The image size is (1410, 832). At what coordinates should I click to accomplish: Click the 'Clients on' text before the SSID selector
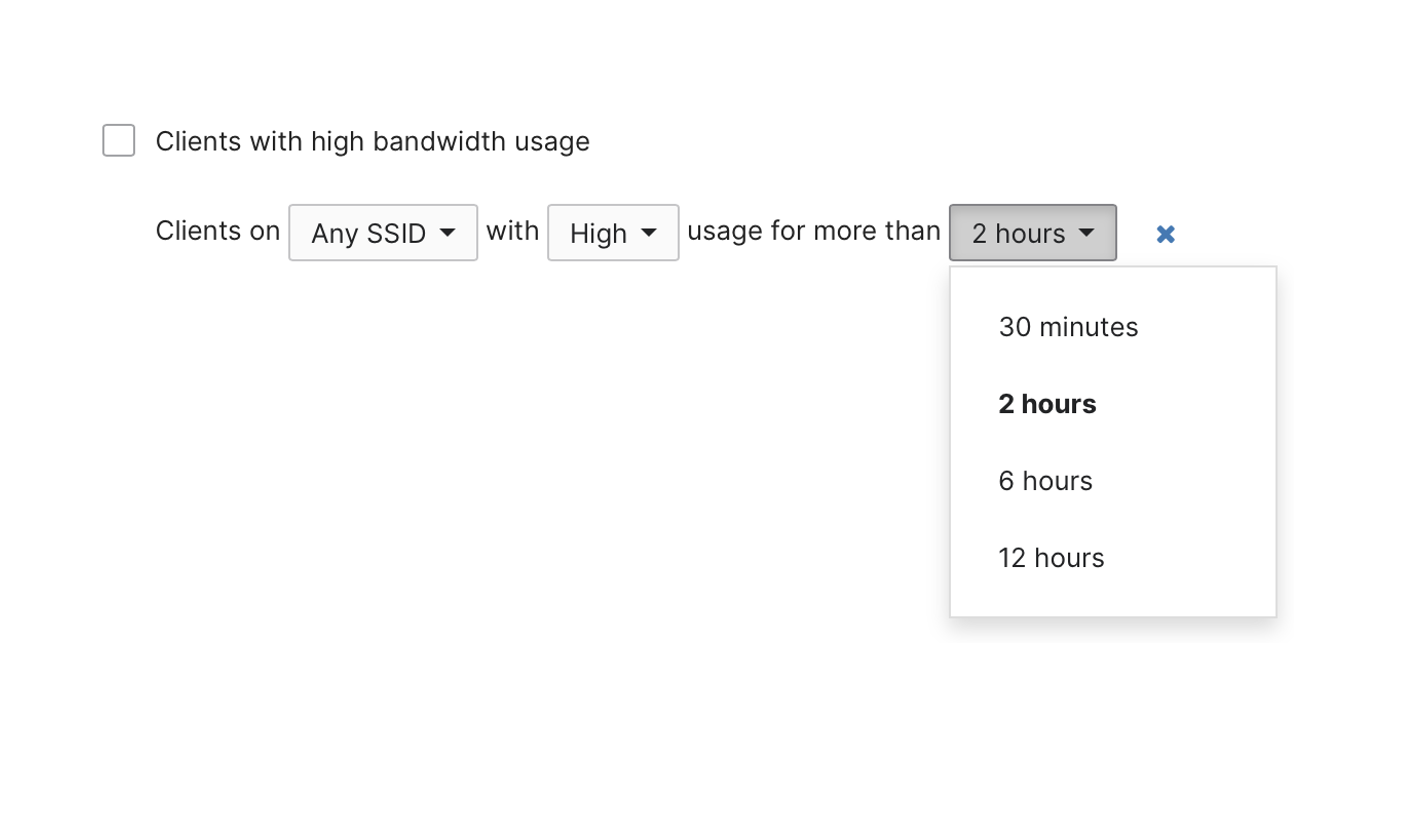pyautogui.click(x=218, y=231)
